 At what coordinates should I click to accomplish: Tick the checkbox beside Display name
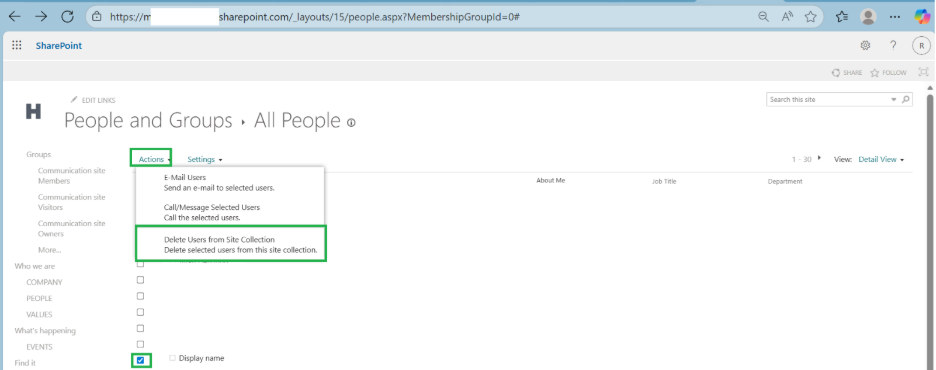[x=173, y=358]
